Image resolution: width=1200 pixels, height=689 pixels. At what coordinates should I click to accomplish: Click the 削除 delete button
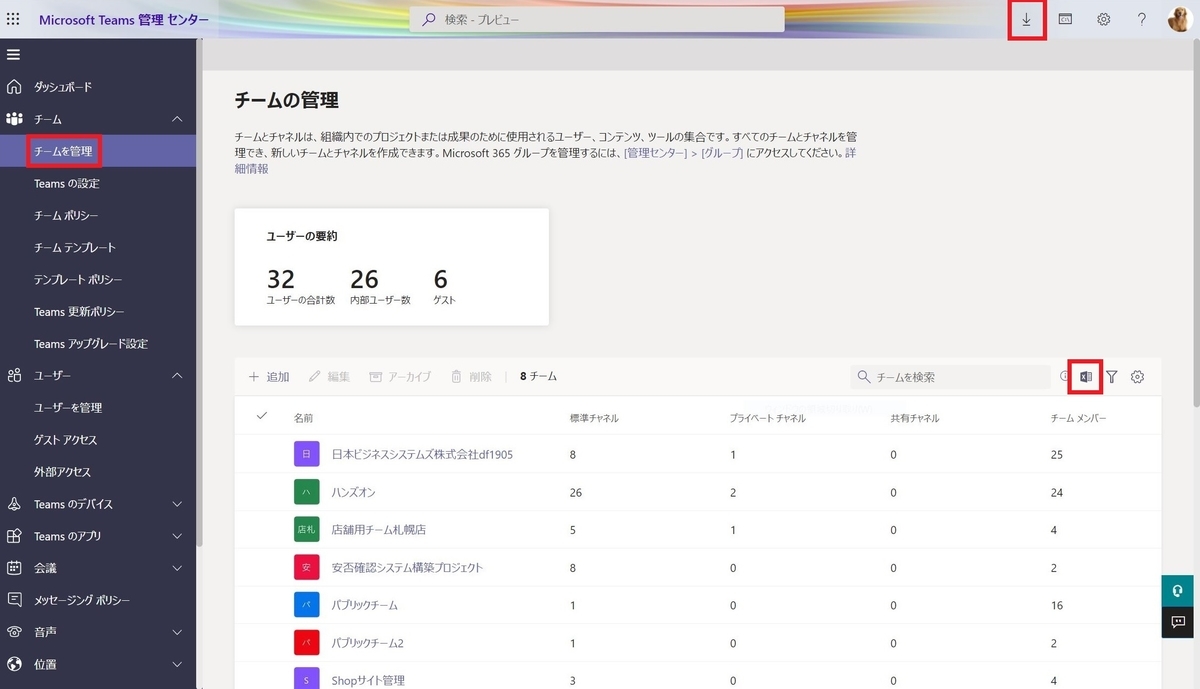pos(471,377)
